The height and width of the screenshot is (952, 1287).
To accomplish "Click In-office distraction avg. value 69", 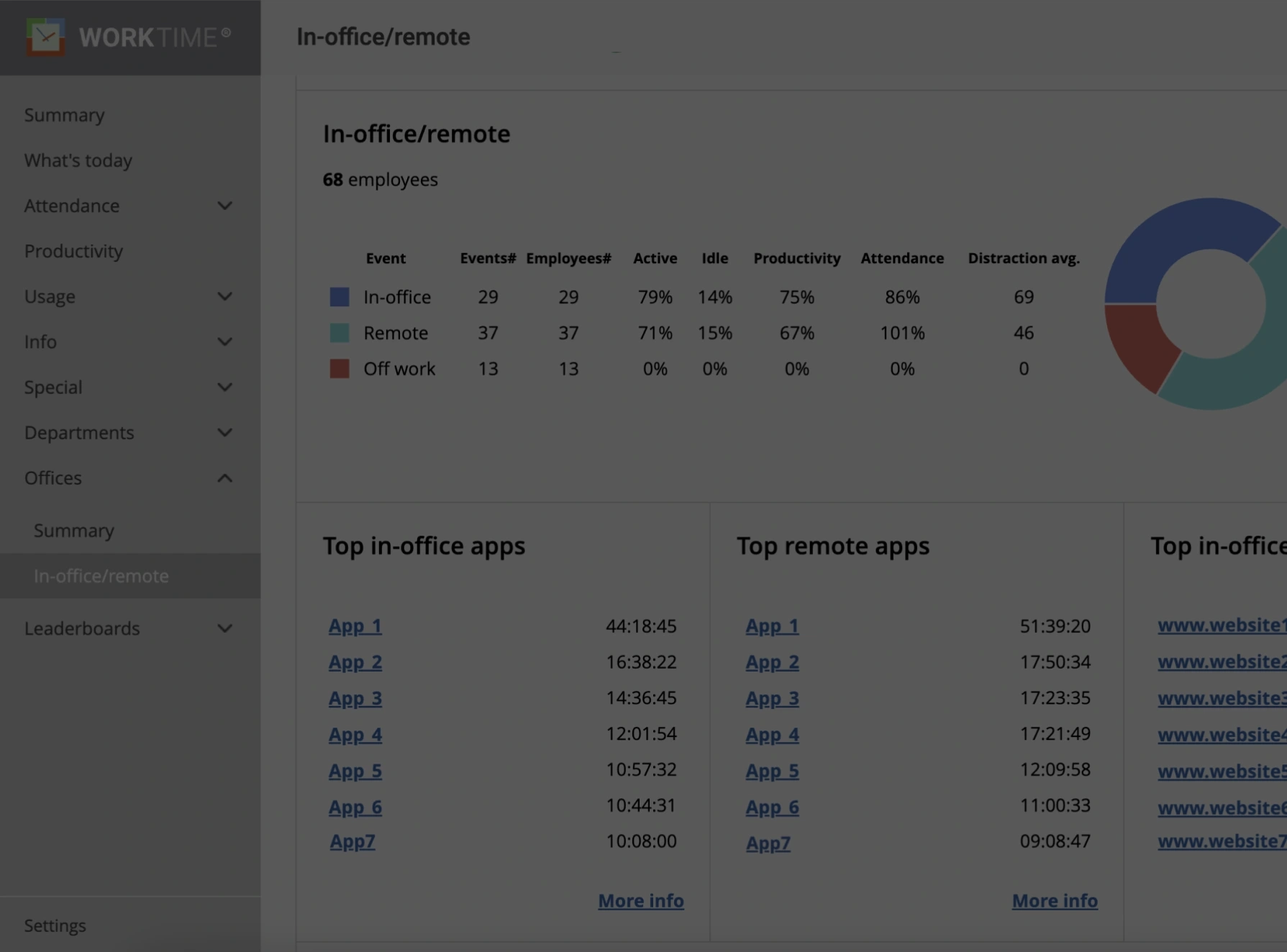I will point(1024,297).
